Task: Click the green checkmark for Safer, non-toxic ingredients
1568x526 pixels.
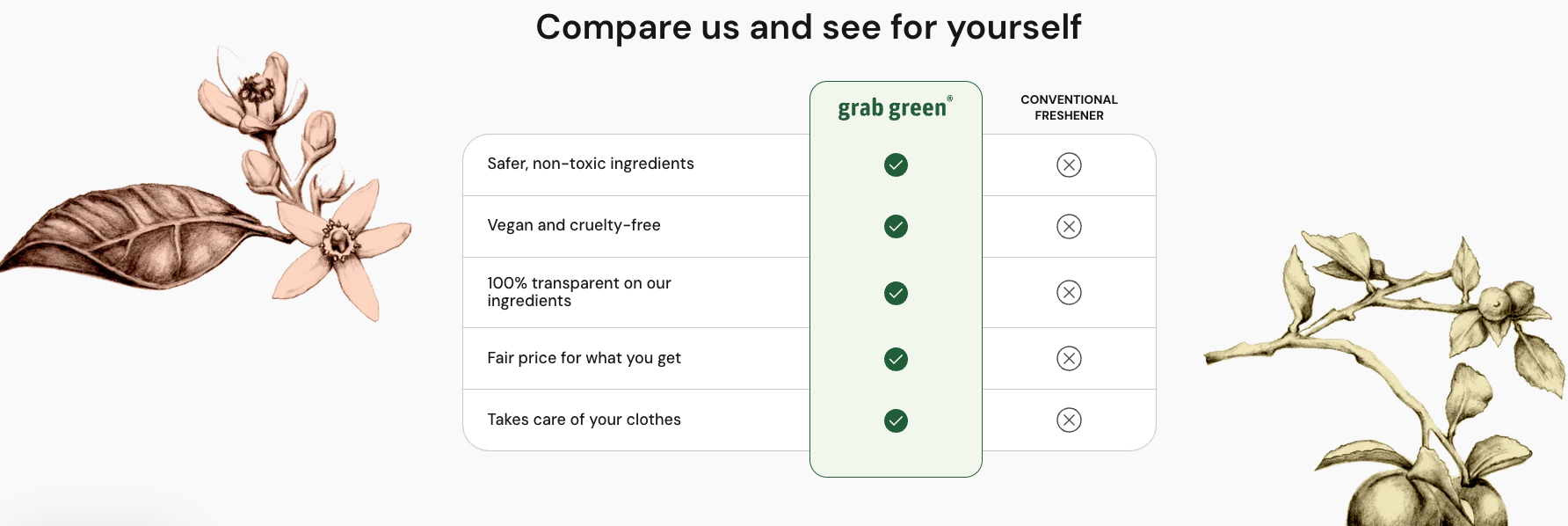Action: coord(896,164)
